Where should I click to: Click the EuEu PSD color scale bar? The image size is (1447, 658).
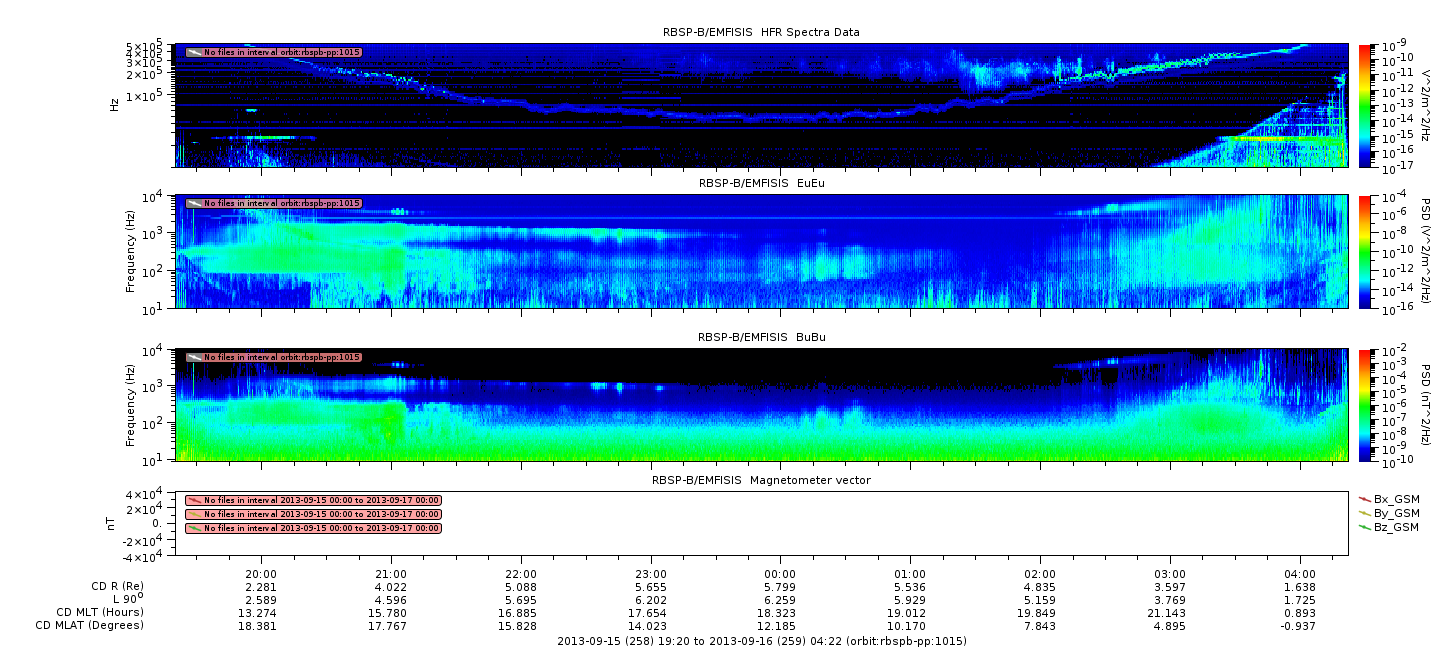[x=1364, y=251]
